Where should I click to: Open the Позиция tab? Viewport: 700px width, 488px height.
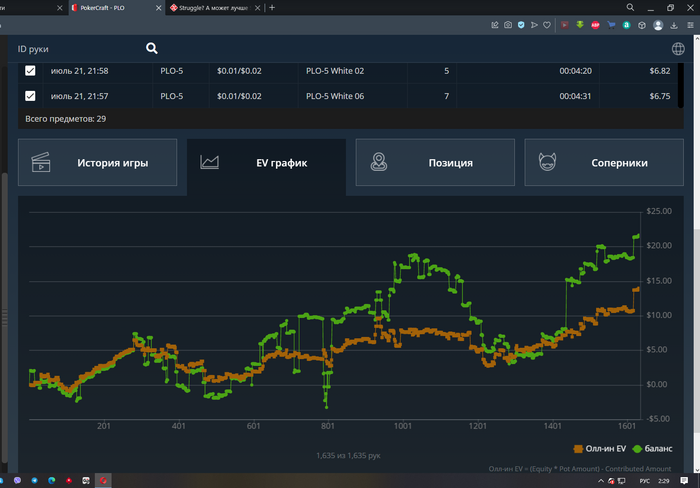pos(435,162)
